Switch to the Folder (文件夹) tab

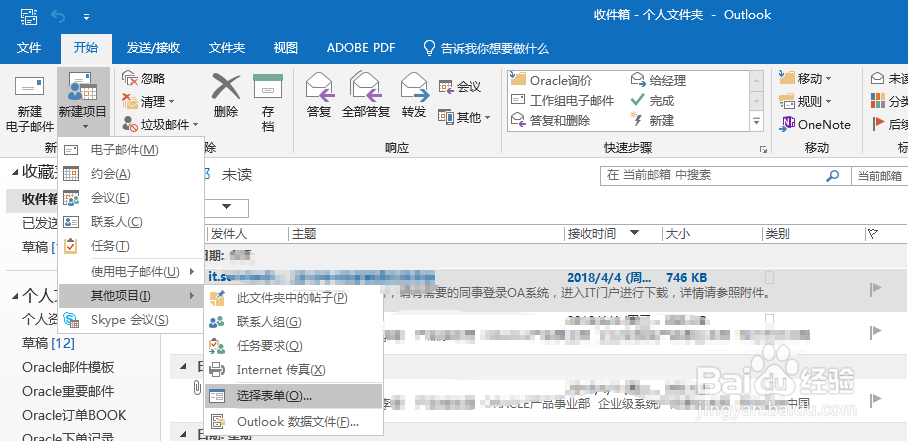coord(227,48)
